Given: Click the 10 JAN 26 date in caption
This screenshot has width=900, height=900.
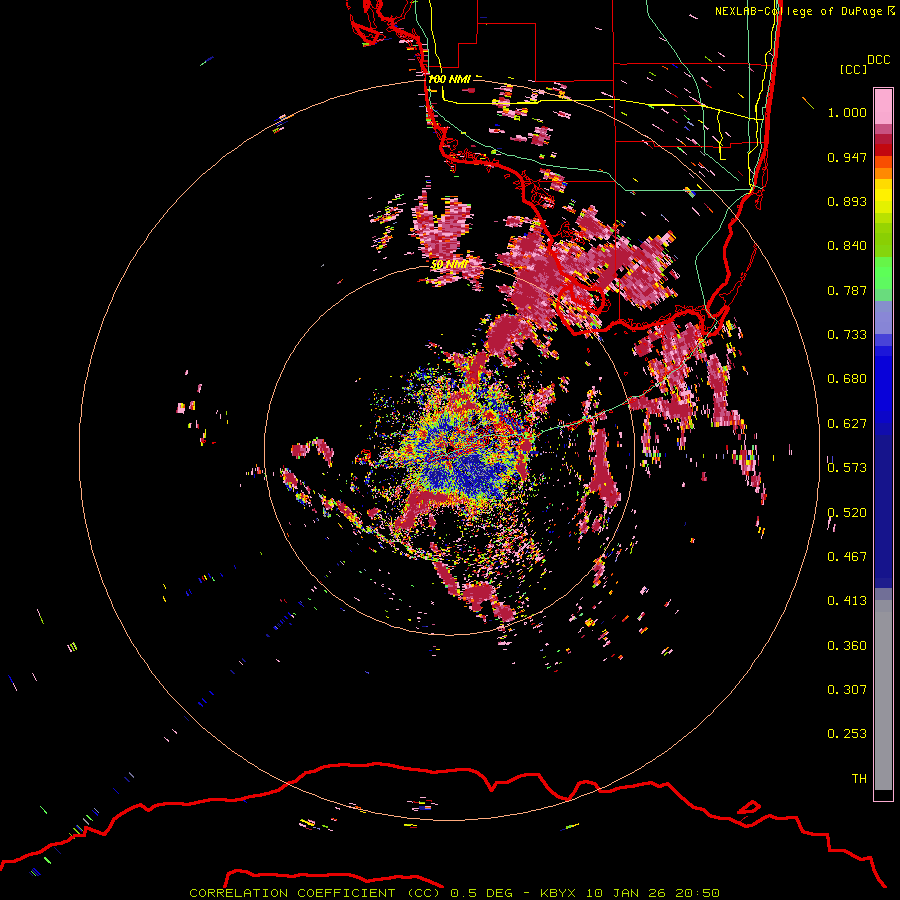Looking at the screenshot, I should tap(627, 893).
